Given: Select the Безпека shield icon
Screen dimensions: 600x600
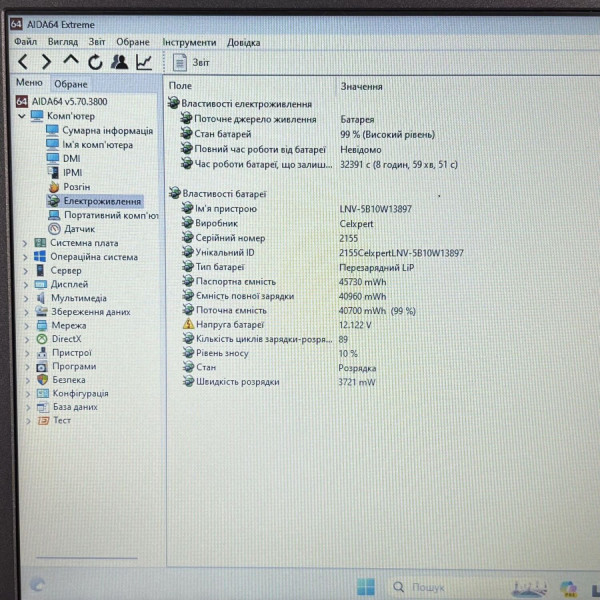Looking at the screenshot, I should click(x=42, y=380).
